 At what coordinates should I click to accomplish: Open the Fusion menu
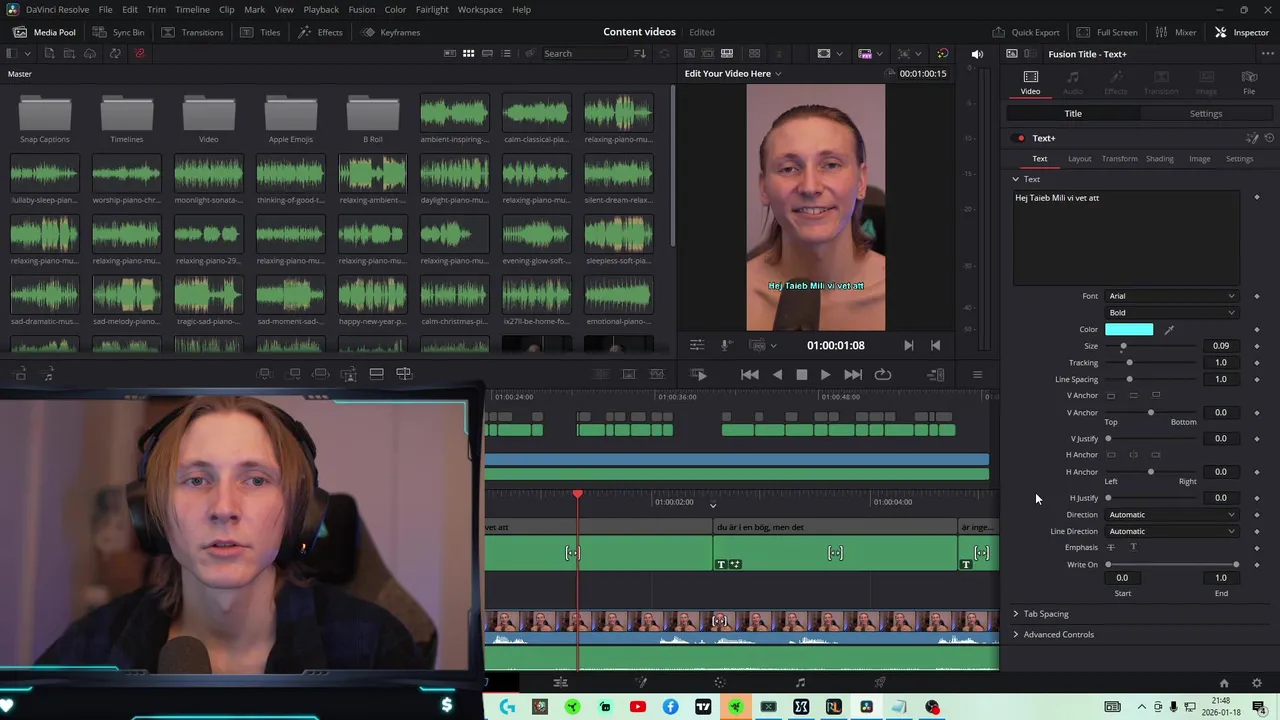[x=361, y=9]
